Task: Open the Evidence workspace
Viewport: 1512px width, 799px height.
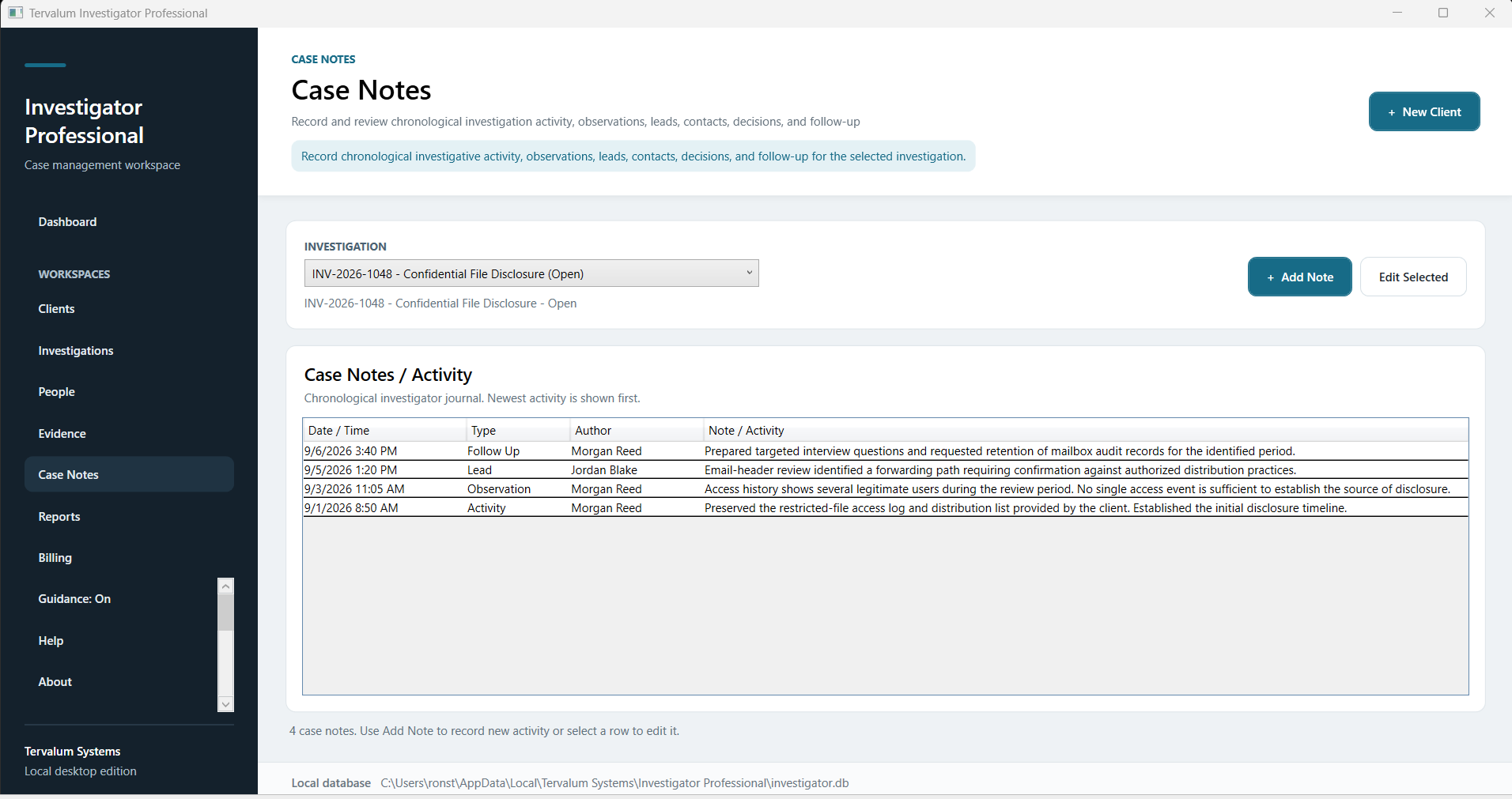Action: click(129, 434)
